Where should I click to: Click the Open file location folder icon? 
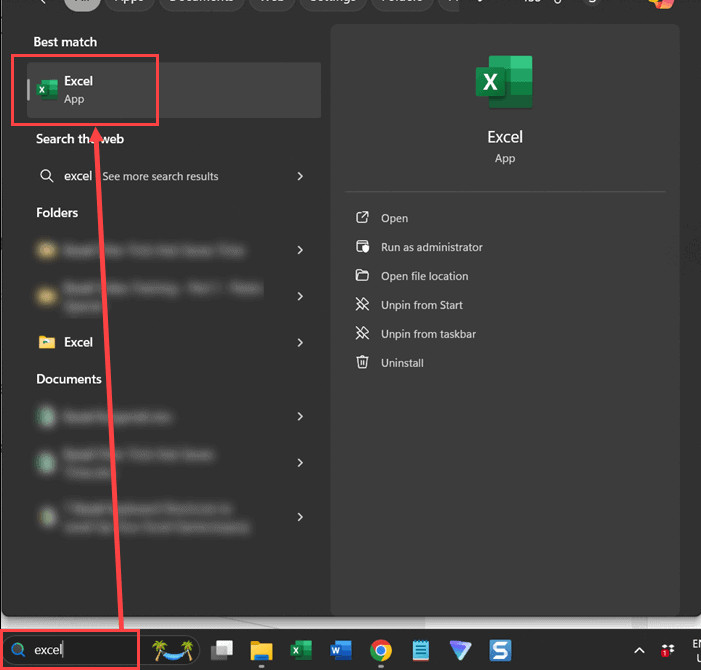362,275
